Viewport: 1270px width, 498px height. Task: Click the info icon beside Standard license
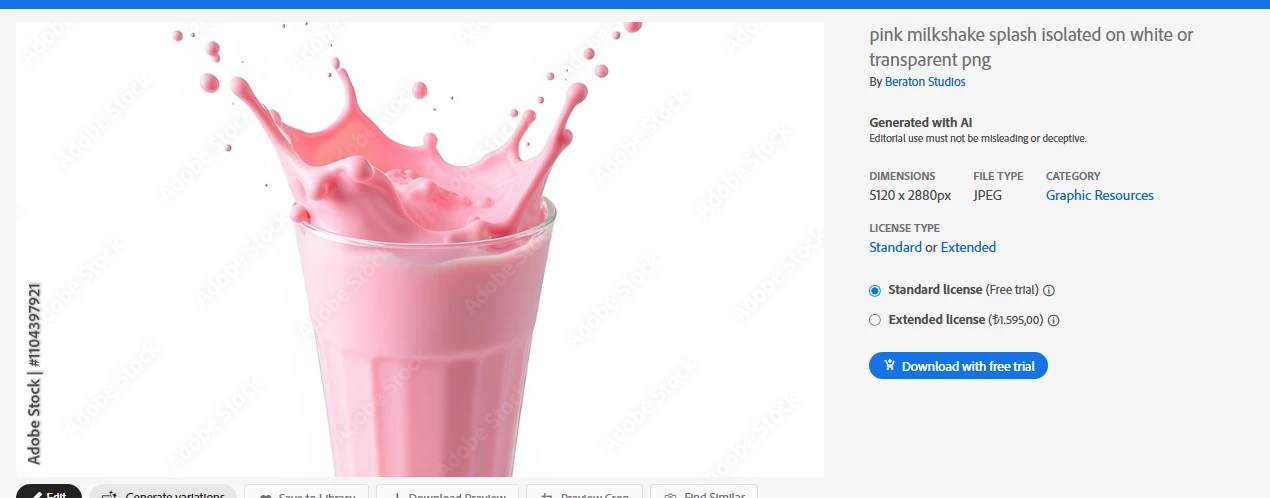click(1049, 291)
